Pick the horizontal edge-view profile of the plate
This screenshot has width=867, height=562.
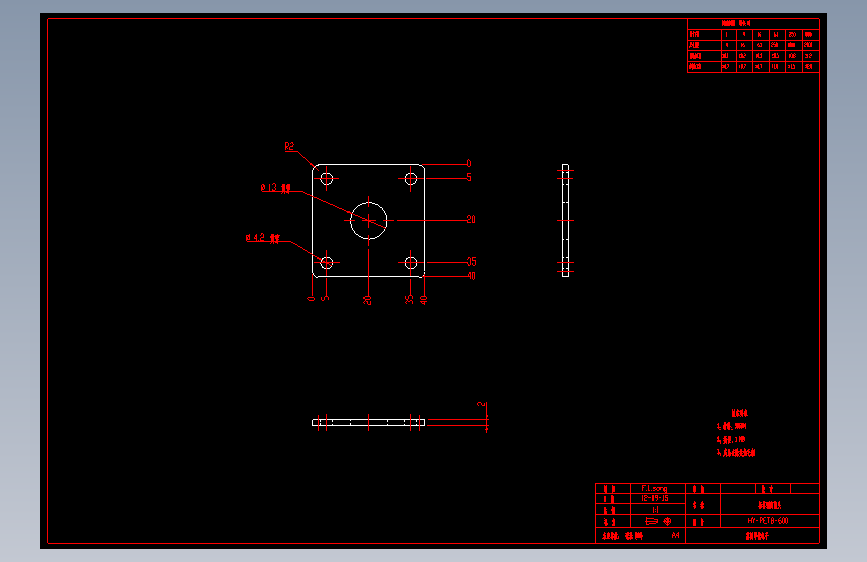368,423
